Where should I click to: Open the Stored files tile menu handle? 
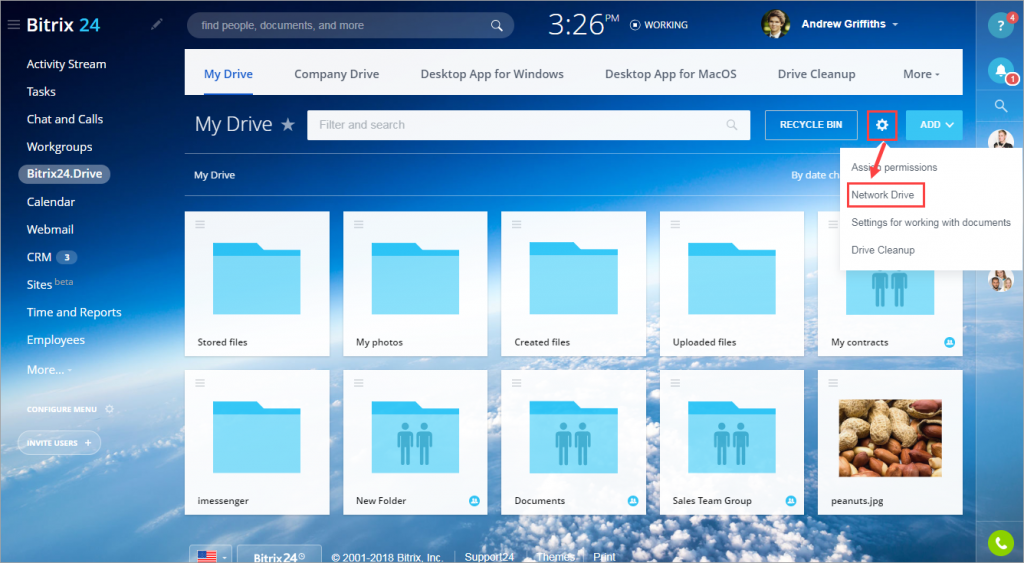(200, 224)
